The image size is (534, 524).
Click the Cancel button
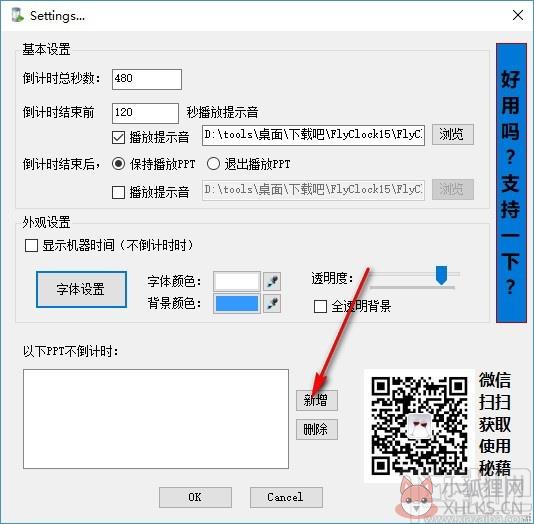(x=286, y=497)
